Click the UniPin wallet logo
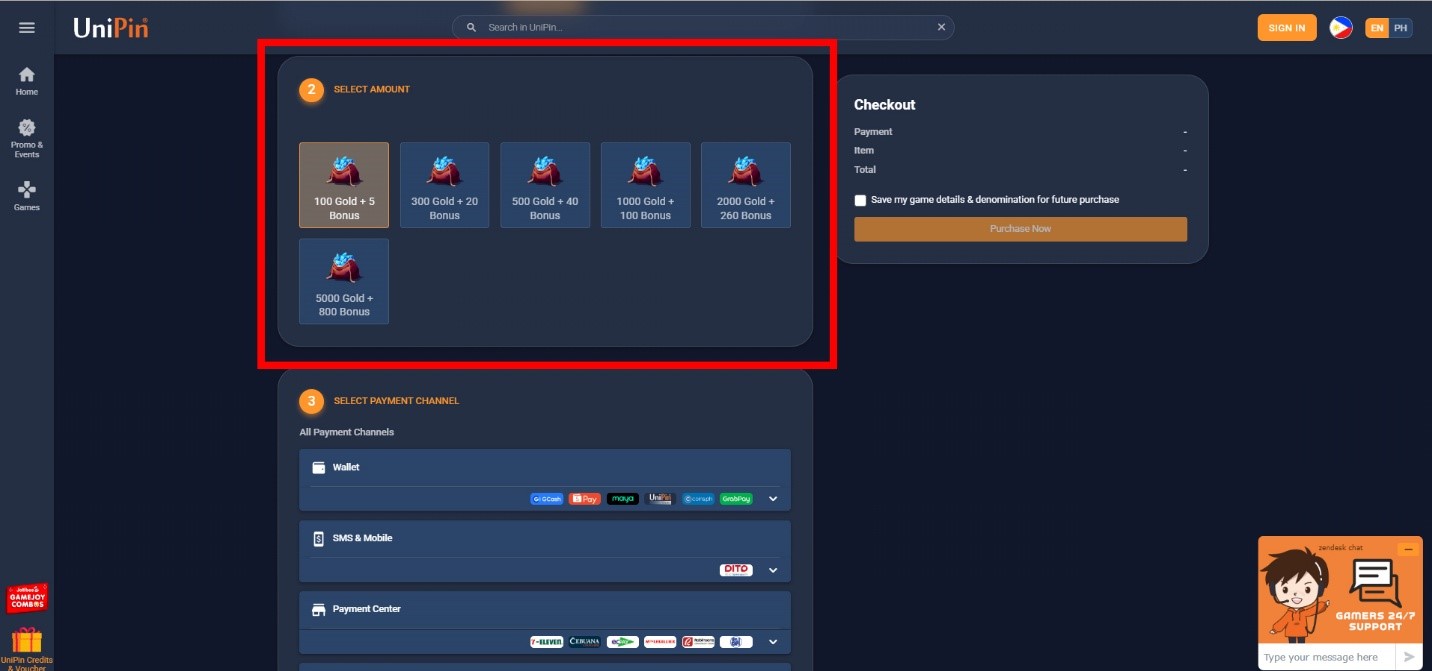1432x671 pixels. tap(660, 499)
